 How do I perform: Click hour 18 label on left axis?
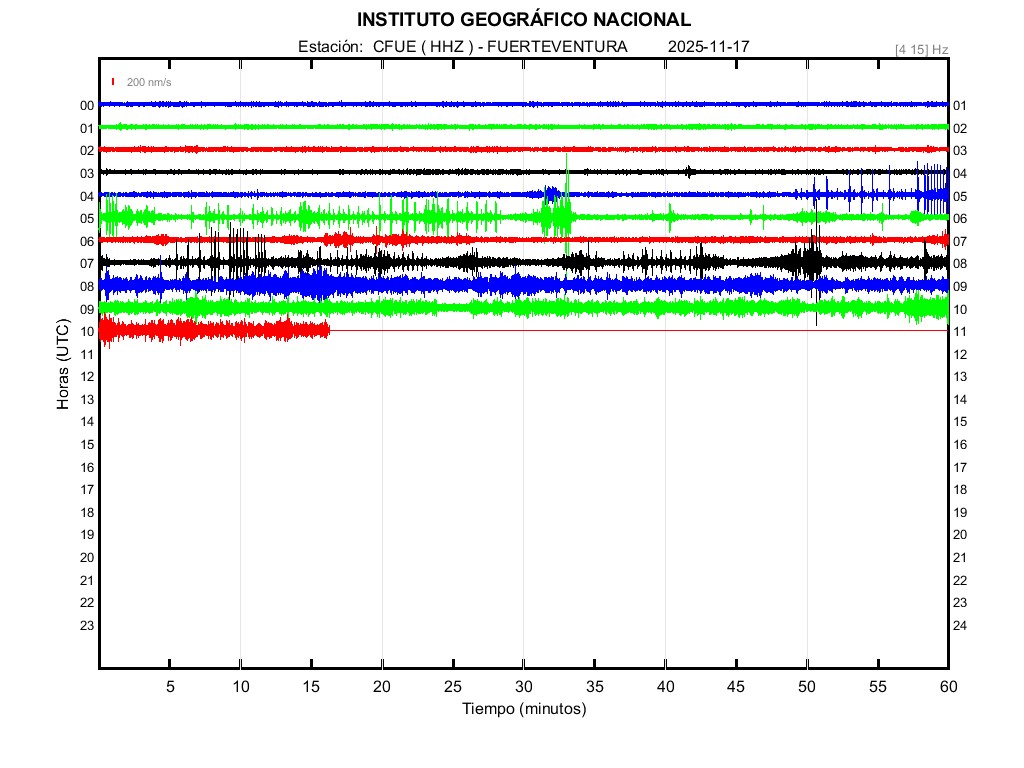pos(87,513)
